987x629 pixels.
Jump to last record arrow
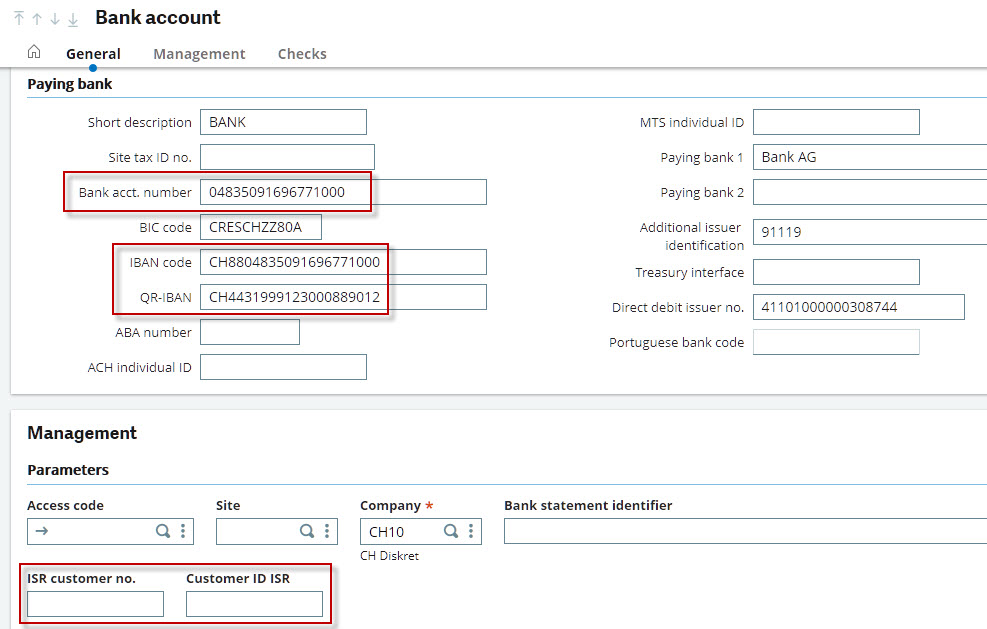click(73, 19)
